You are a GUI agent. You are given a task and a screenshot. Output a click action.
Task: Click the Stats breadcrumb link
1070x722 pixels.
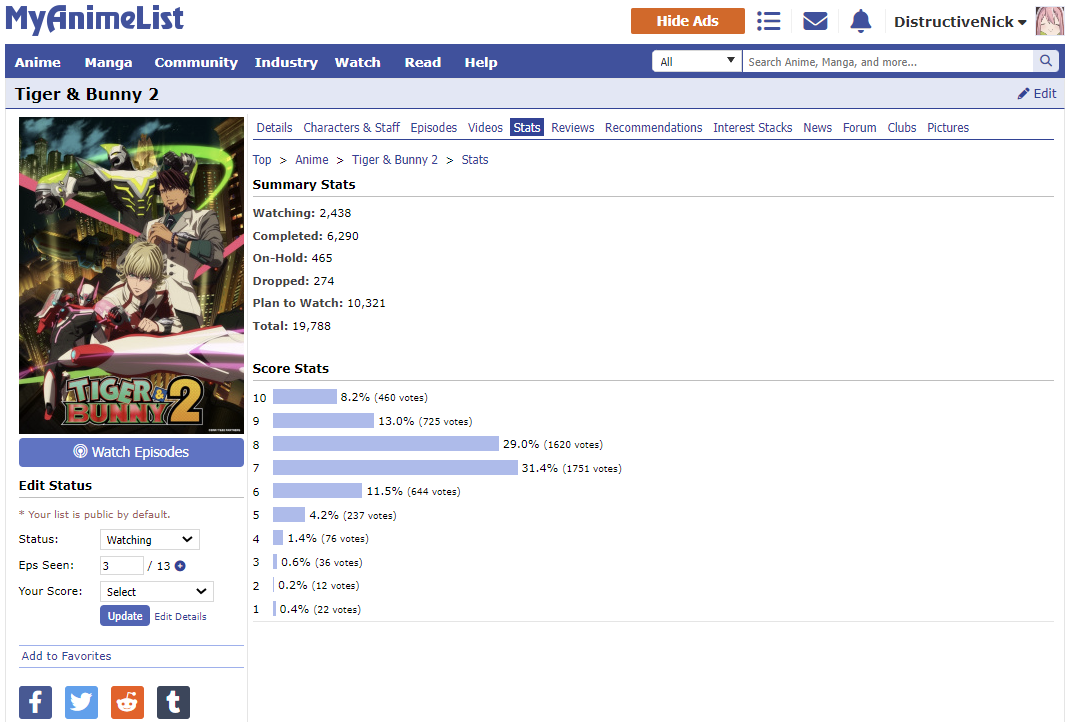pyautogui.click(x=475, y=160)
